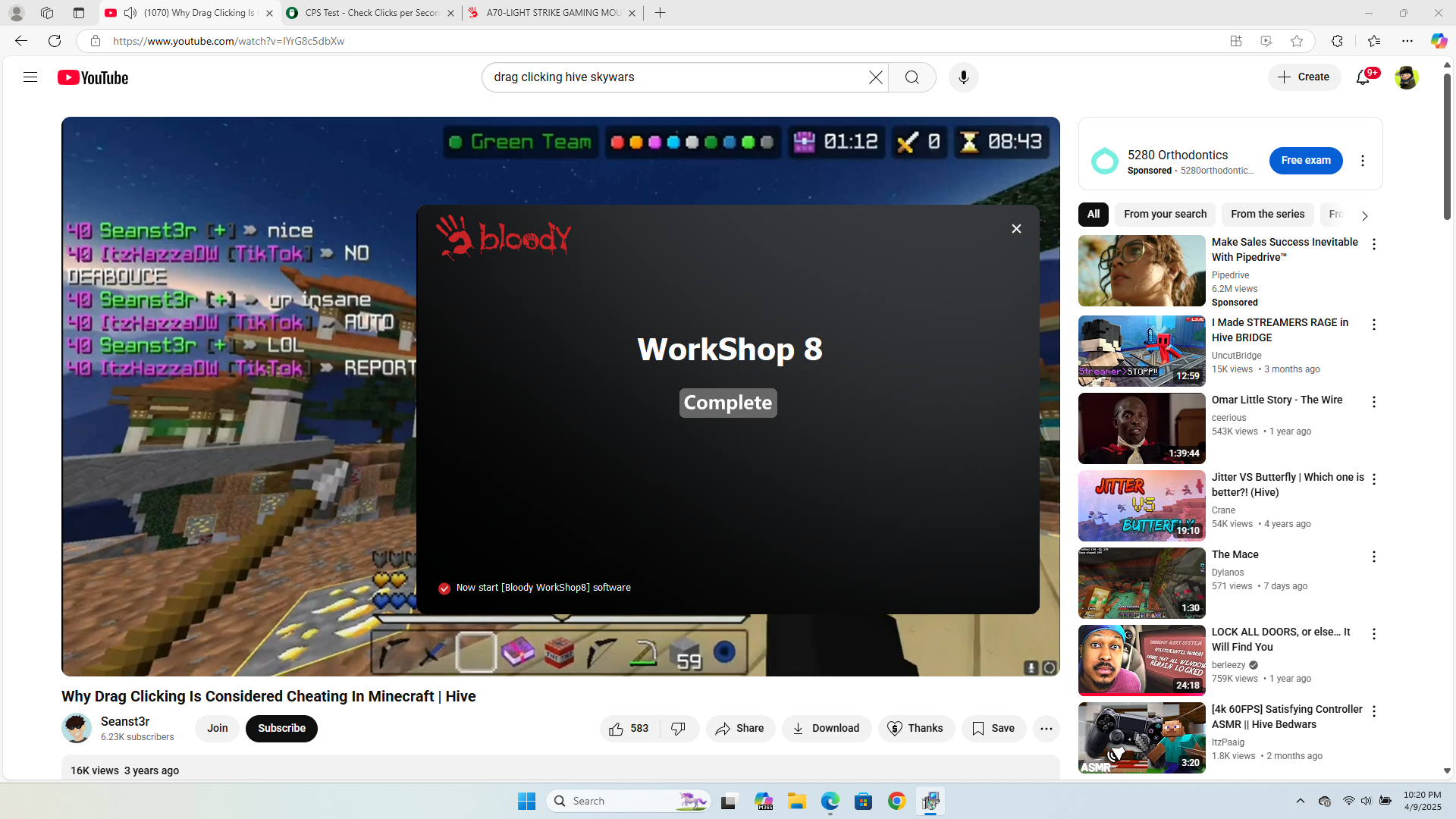
Task: Open the account avatar menu
Action: click(1407, 77)
